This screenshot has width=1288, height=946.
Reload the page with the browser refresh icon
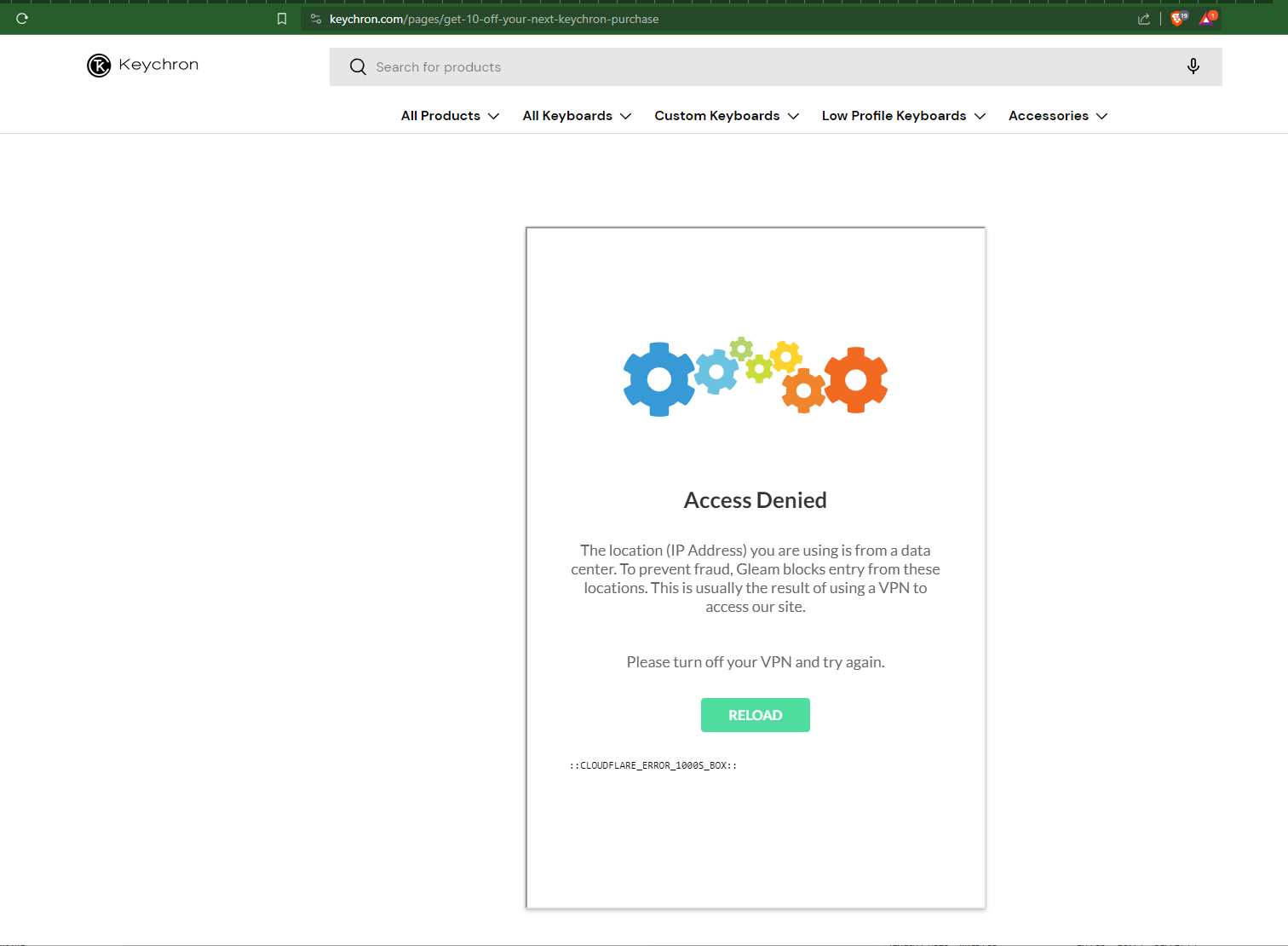click(x=22, y=18)
